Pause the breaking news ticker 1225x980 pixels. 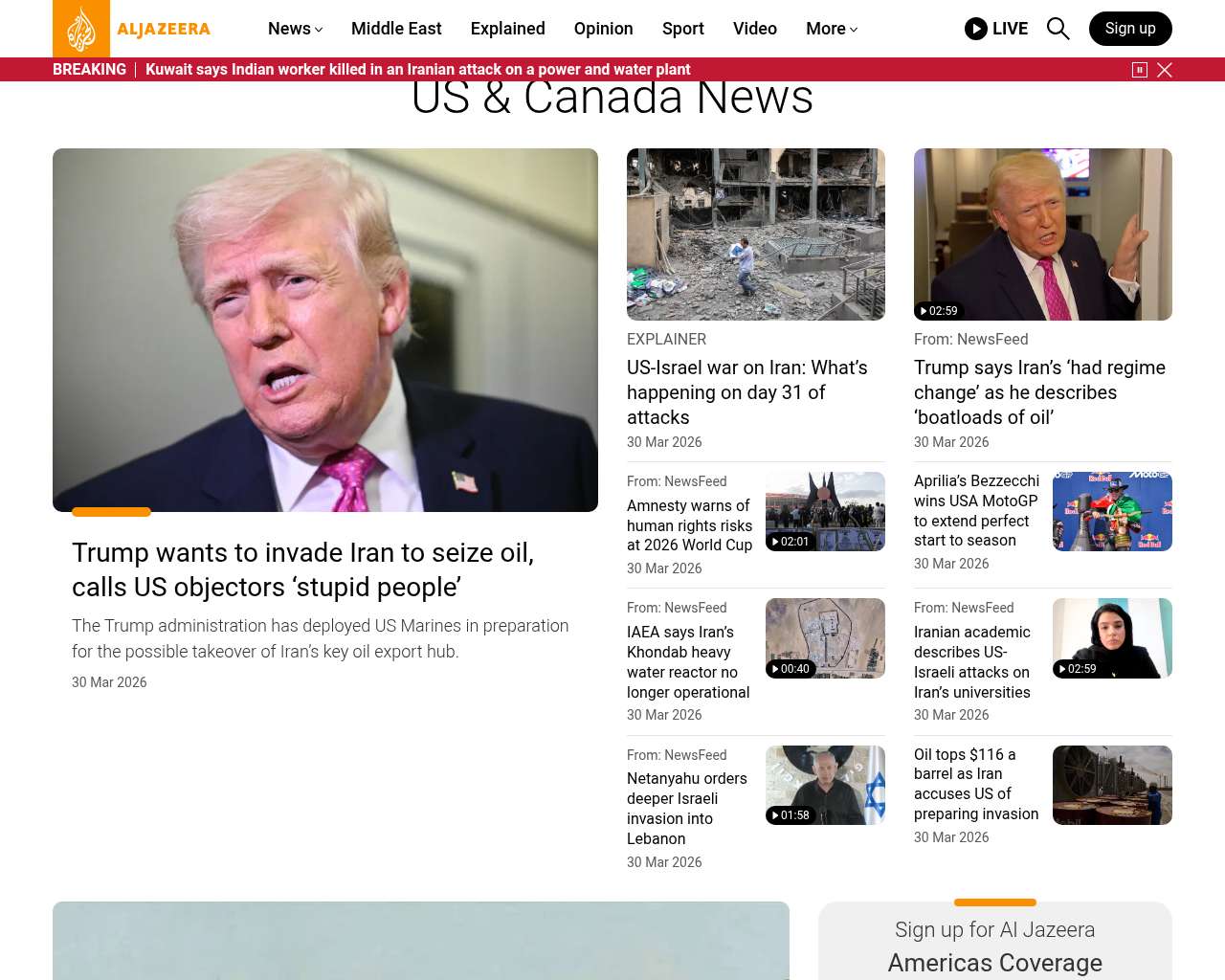click(1140, 70)
